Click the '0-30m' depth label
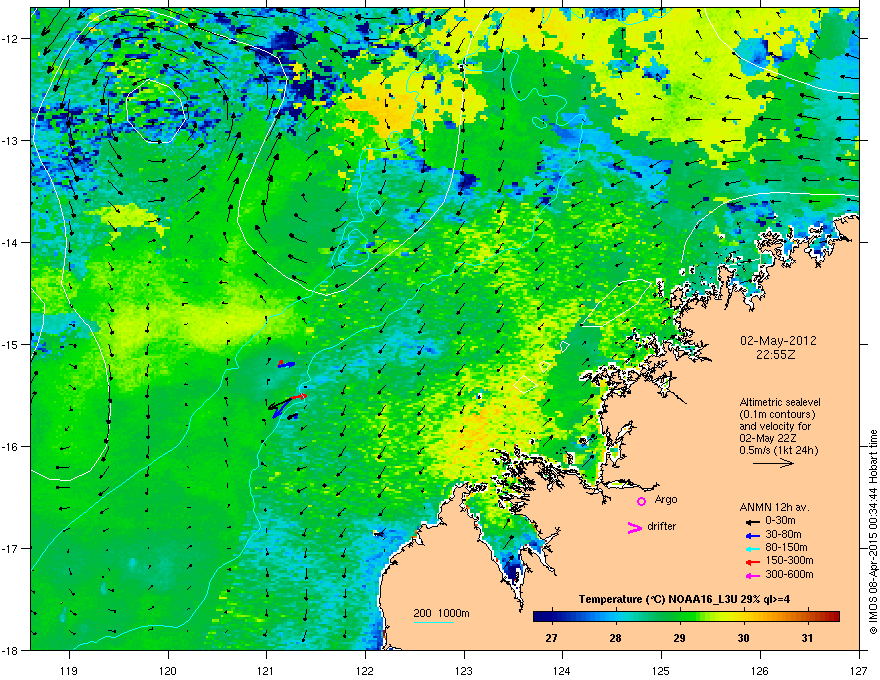Viewport: 880px width, 680px height. 780,521
